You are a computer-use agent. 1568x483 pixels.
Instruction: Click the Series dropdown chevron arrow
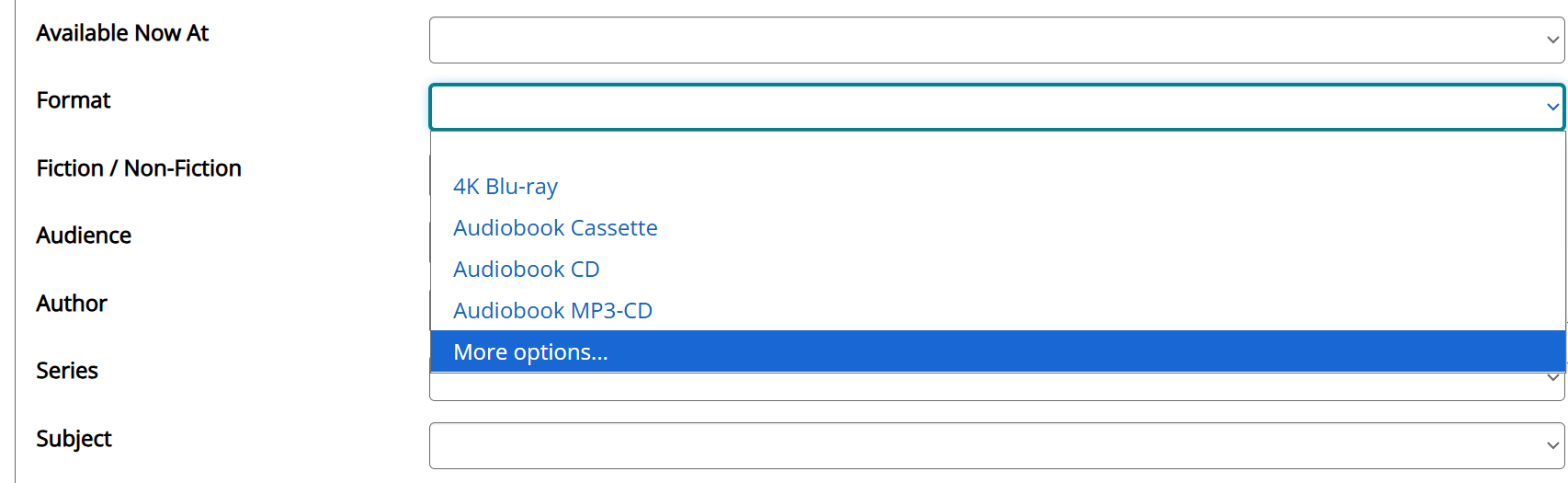click(x=1552, y=378)
